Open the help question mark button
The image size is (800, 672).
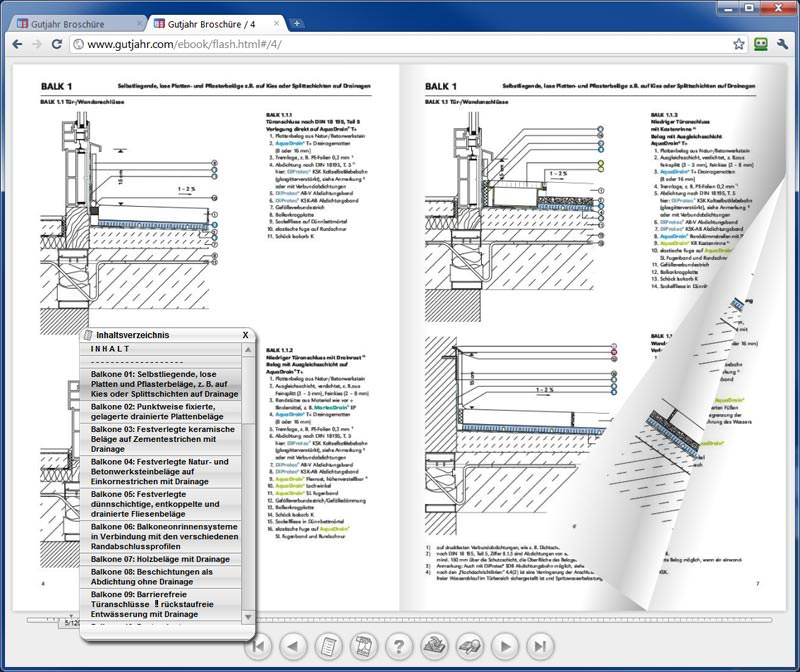[x=398, y=646]
